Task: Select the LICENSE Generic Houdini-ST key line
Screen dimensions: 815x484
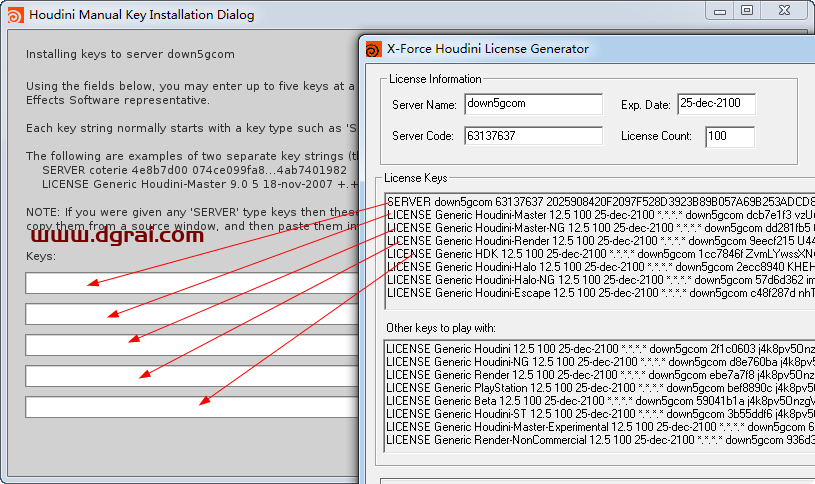Action: 600,414
